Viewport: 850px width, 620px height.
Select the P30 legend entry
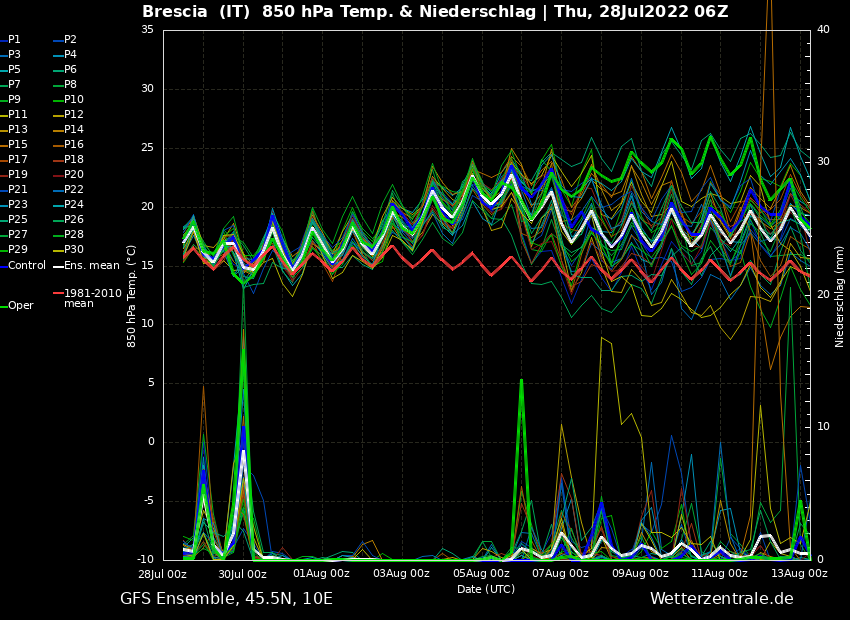tap(74, 250)
